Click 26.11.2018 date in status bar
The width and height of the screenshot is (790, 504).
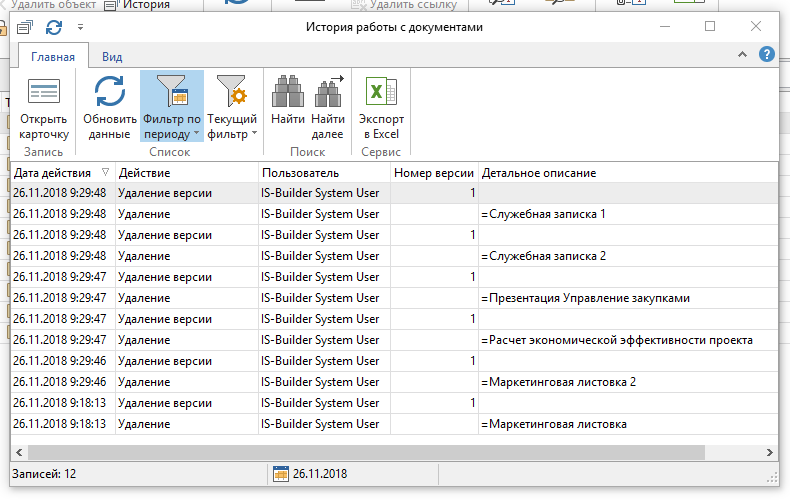pos(320,474)
